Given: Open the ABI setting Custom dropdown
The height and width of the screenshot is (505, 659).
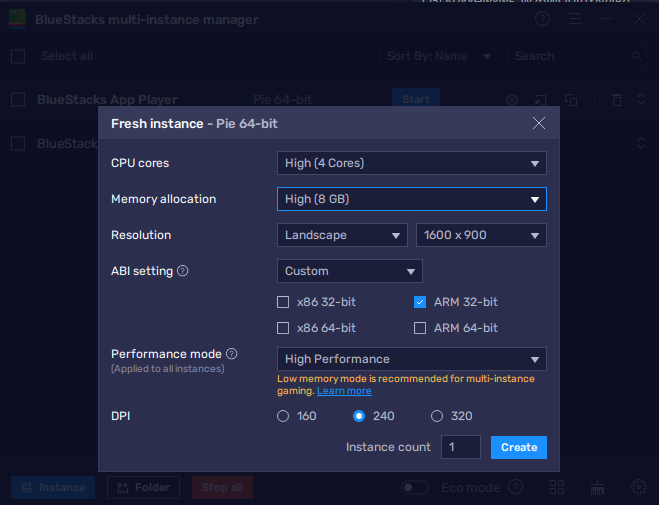Looking at the screenshot, I should point(350,271).
